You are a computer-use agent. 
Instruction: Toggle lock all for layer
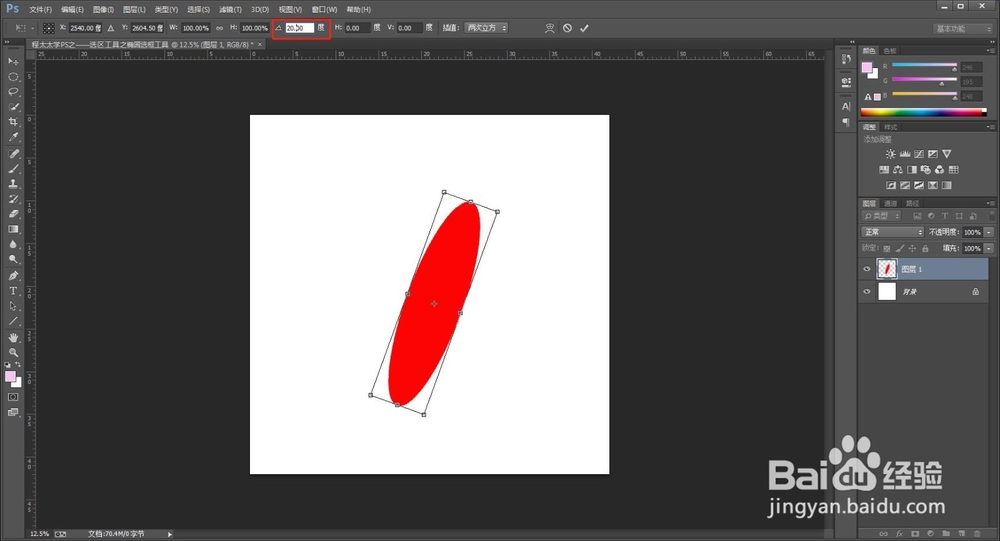point(925,248)
